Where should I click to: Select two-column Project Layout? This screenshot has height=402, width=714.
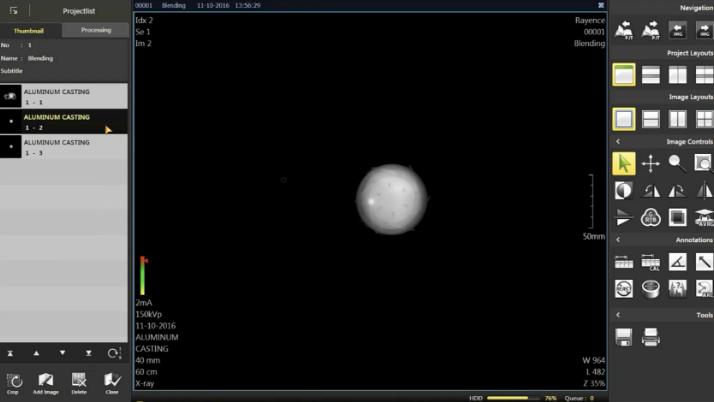tap(678, 75)
